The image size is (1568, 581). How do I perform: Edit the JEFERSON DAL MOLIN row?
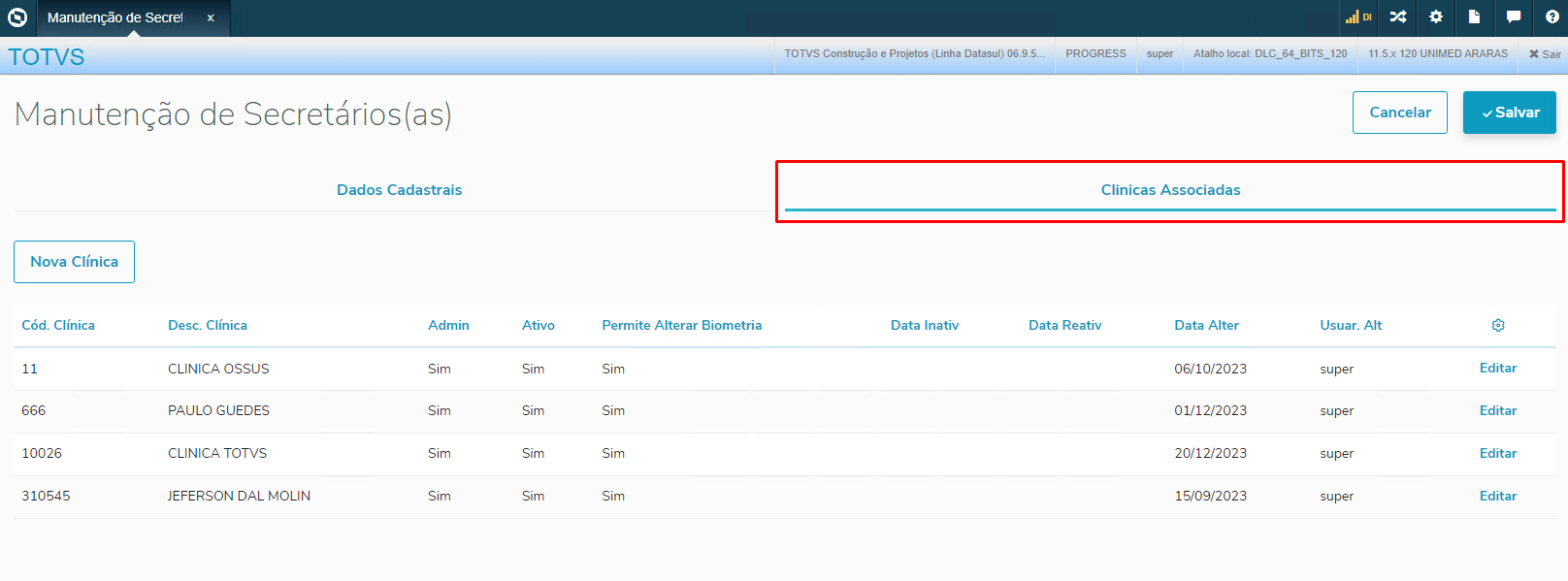tap(1498, 497)
